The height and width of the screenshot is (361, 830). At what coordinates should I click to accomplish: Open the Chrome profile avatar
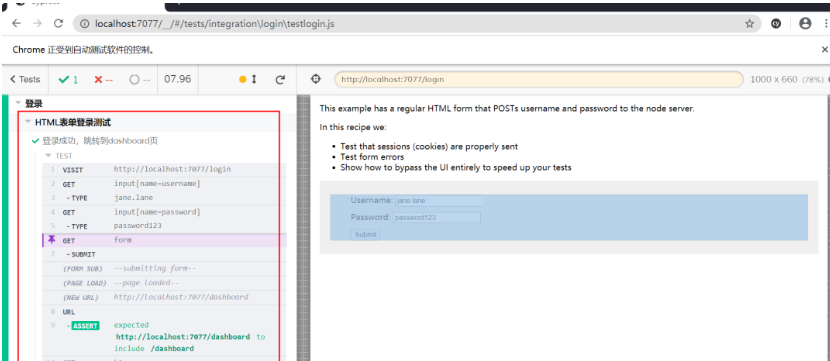pyautogui.click(x=805, y=24)
